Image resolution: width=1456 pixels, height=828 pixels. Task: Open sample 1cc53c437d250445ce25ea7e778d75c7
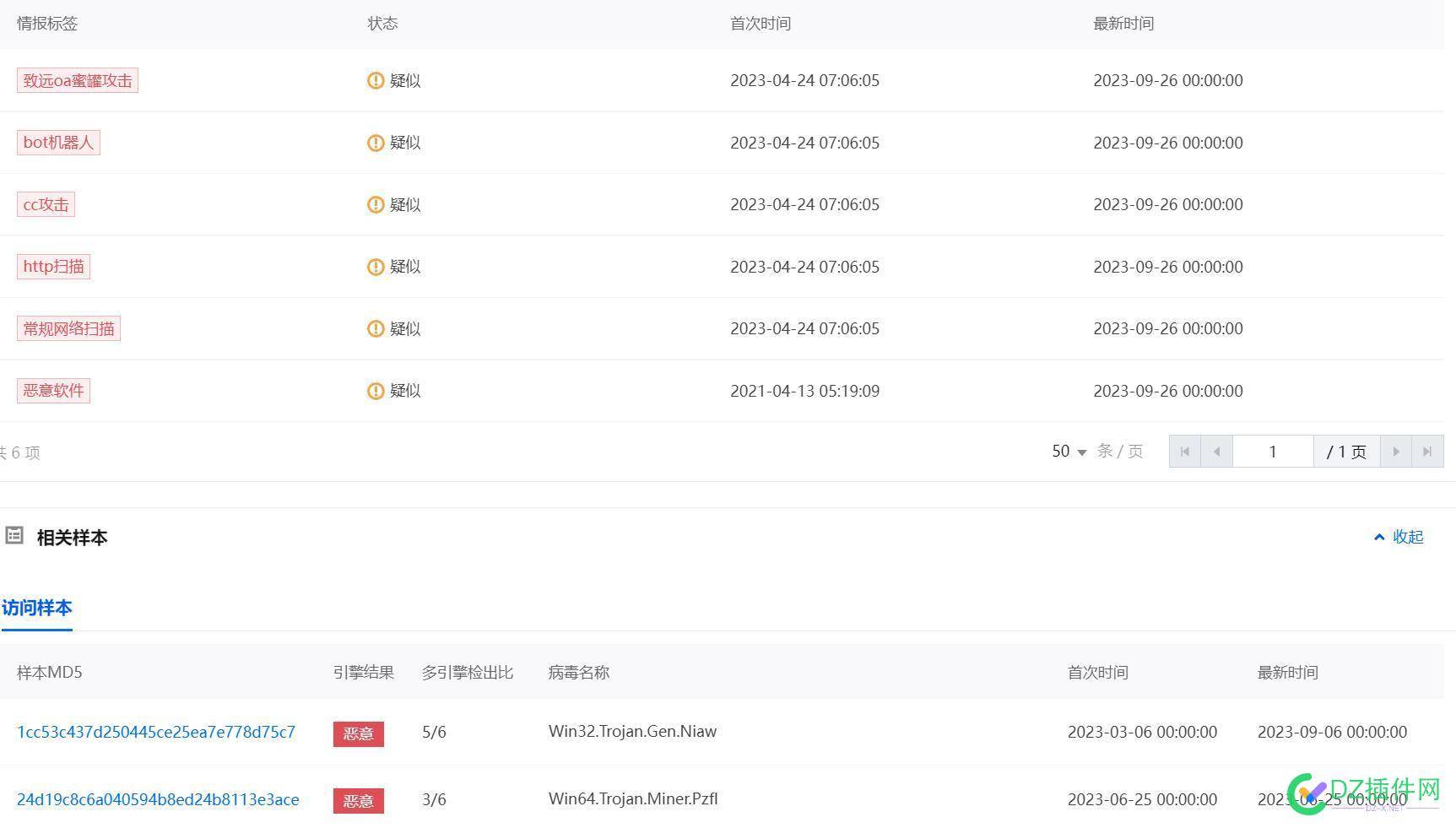156,732
